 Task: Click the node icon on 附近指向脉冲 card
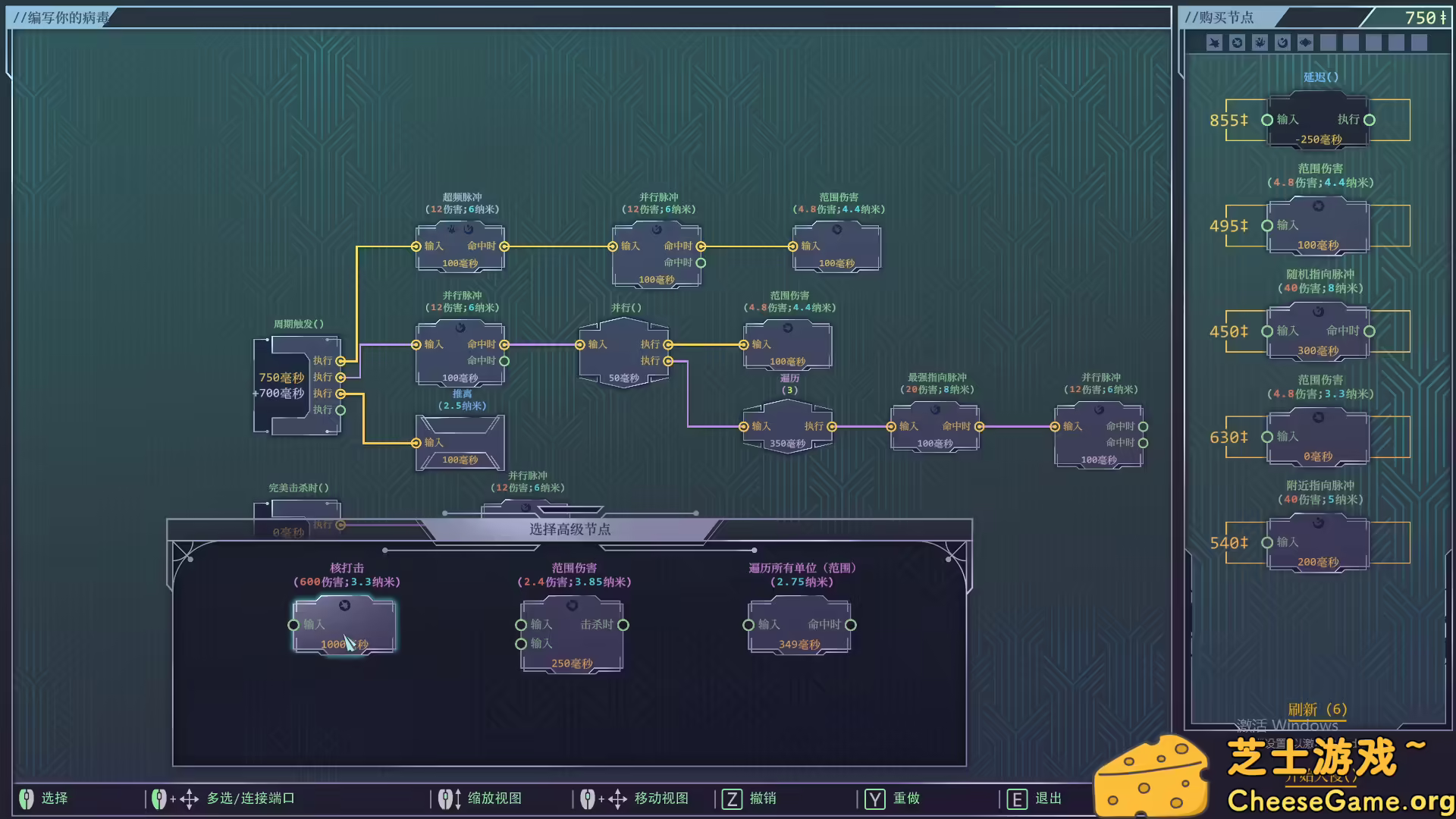[x=1316, y=522]
